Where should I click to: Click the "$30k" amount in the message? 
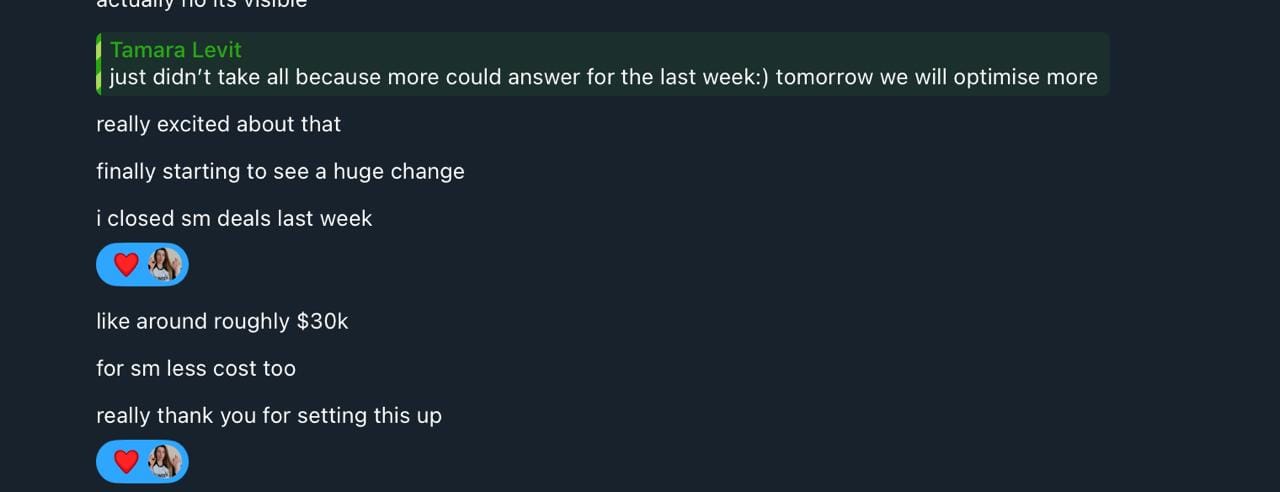[322, 321]
